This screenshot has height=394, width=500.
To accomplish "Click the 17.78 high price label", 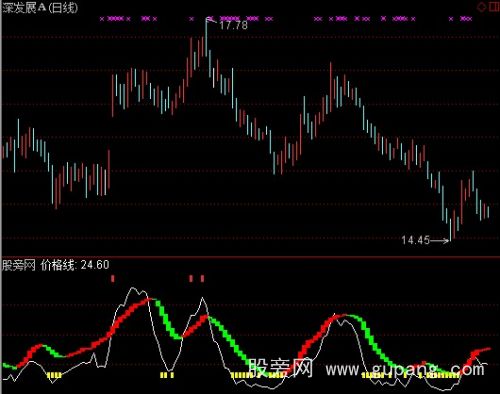I will point(233,25).
